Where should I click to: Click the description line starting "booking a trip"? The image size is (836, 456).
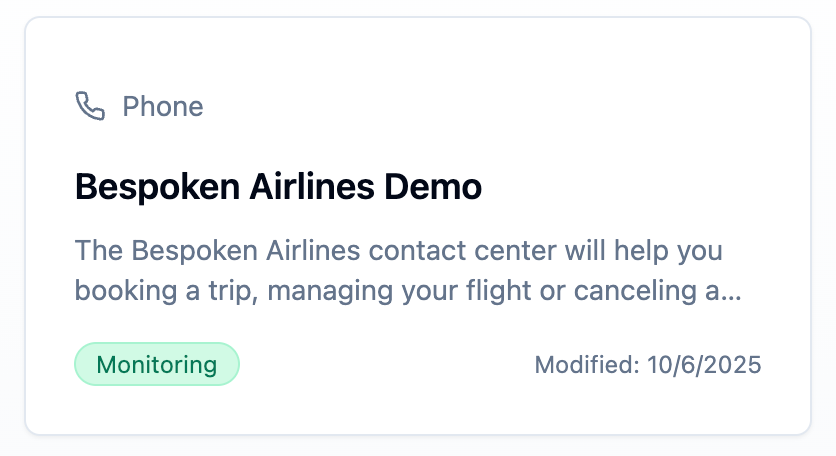click(400, 292)
